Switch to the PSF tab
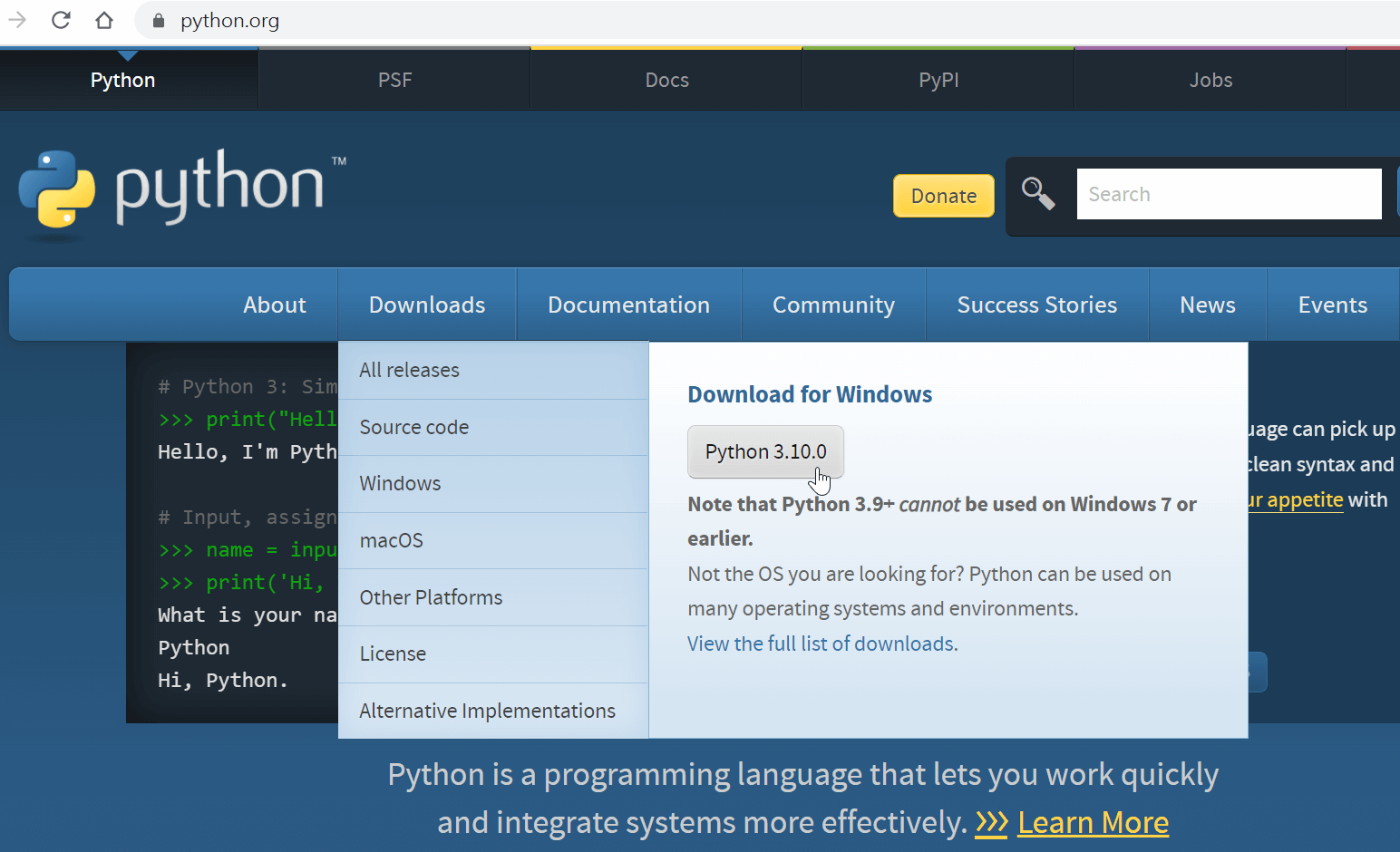The height and width of the screenshot is (852, 1400). coord(395,80)
